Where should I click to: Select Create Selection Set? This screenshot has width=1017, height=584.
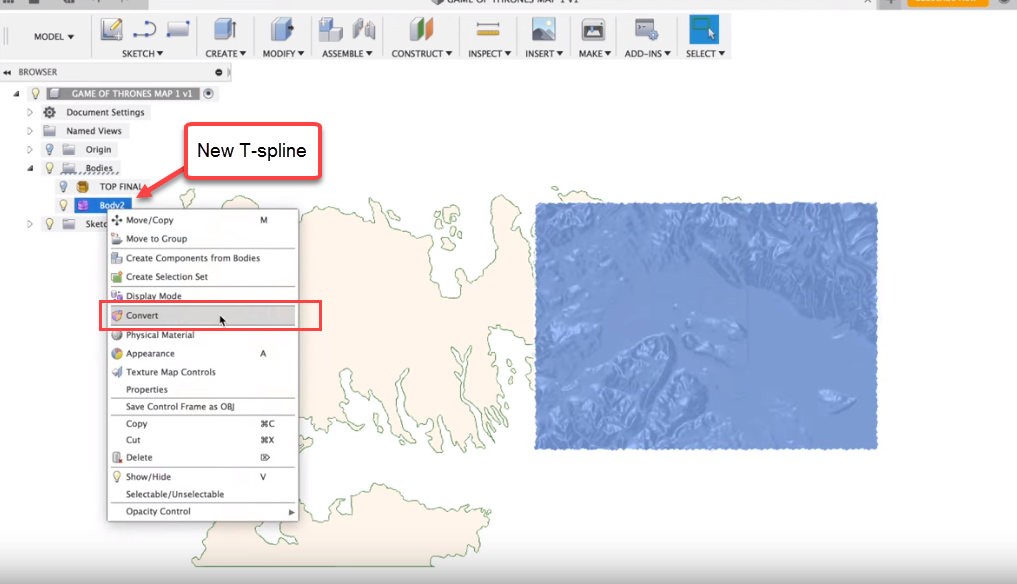[x=202, y=276]
